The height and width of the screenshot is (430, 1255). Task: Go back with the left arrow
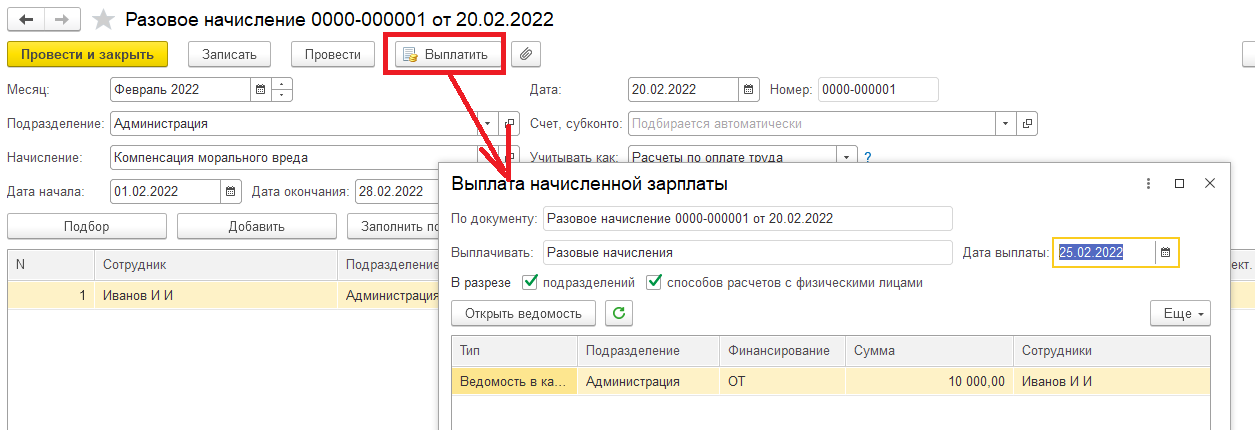[25, 20]
